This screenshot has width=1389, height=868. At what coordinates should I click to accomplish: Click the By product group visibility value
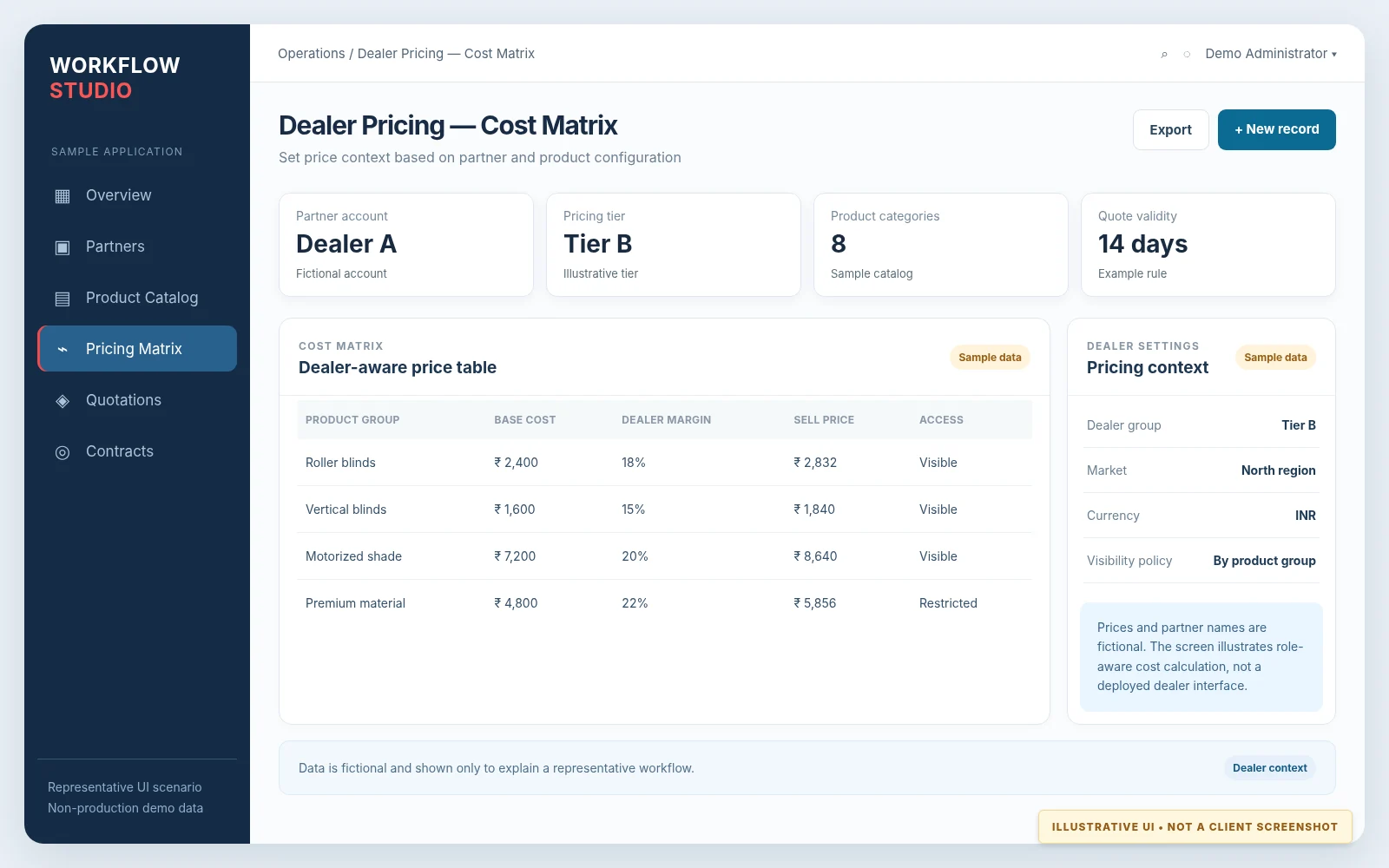1264,561
